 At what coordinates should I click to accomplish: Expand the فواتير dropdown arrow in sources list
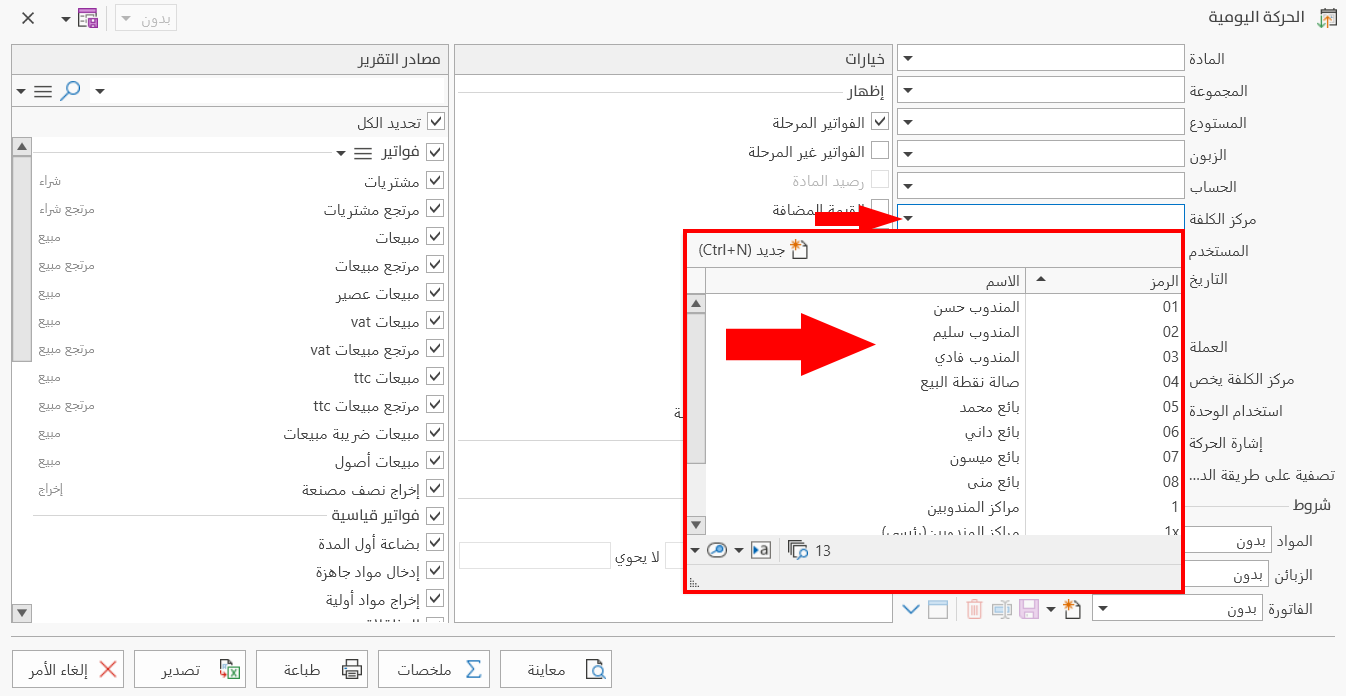coord(340,152)
